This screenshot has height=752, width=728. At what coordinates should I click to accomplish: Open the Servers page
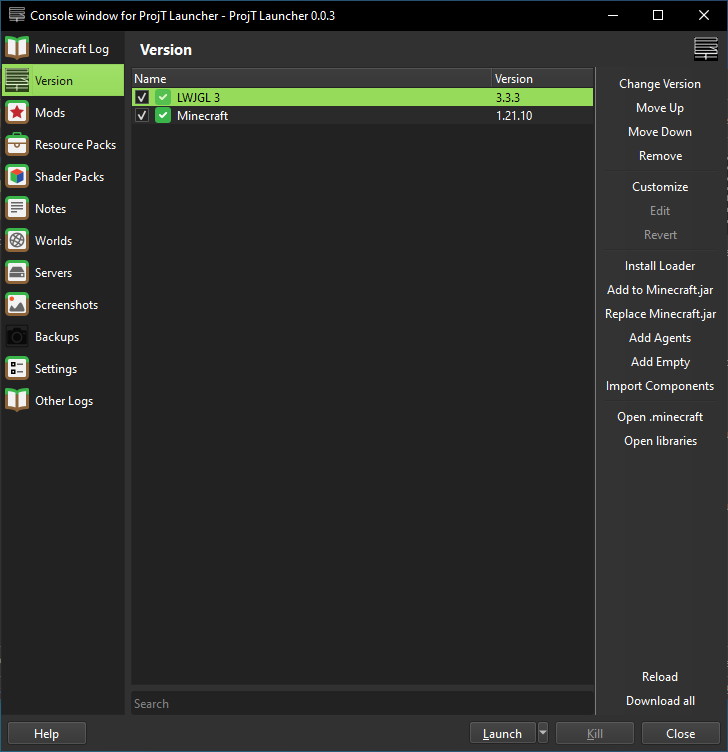click(63, 273)
